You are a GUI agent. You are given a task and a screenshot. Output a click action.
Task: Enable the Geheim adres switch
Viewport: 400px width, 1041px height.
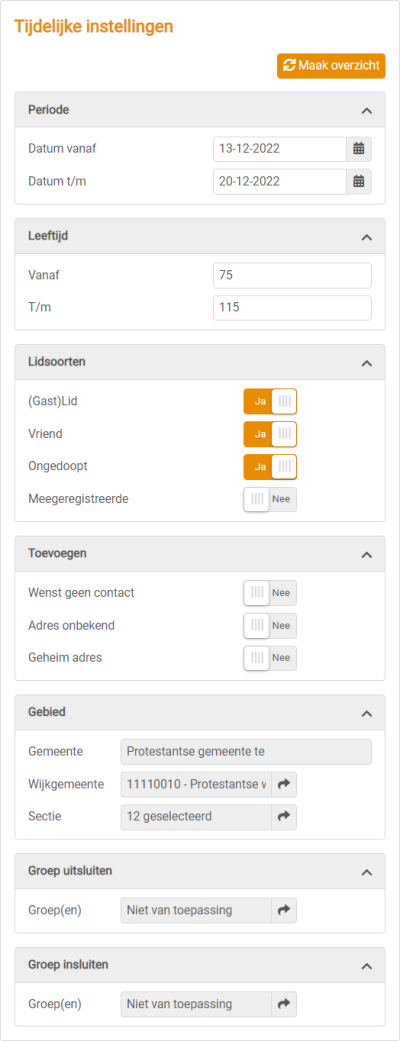270,659
